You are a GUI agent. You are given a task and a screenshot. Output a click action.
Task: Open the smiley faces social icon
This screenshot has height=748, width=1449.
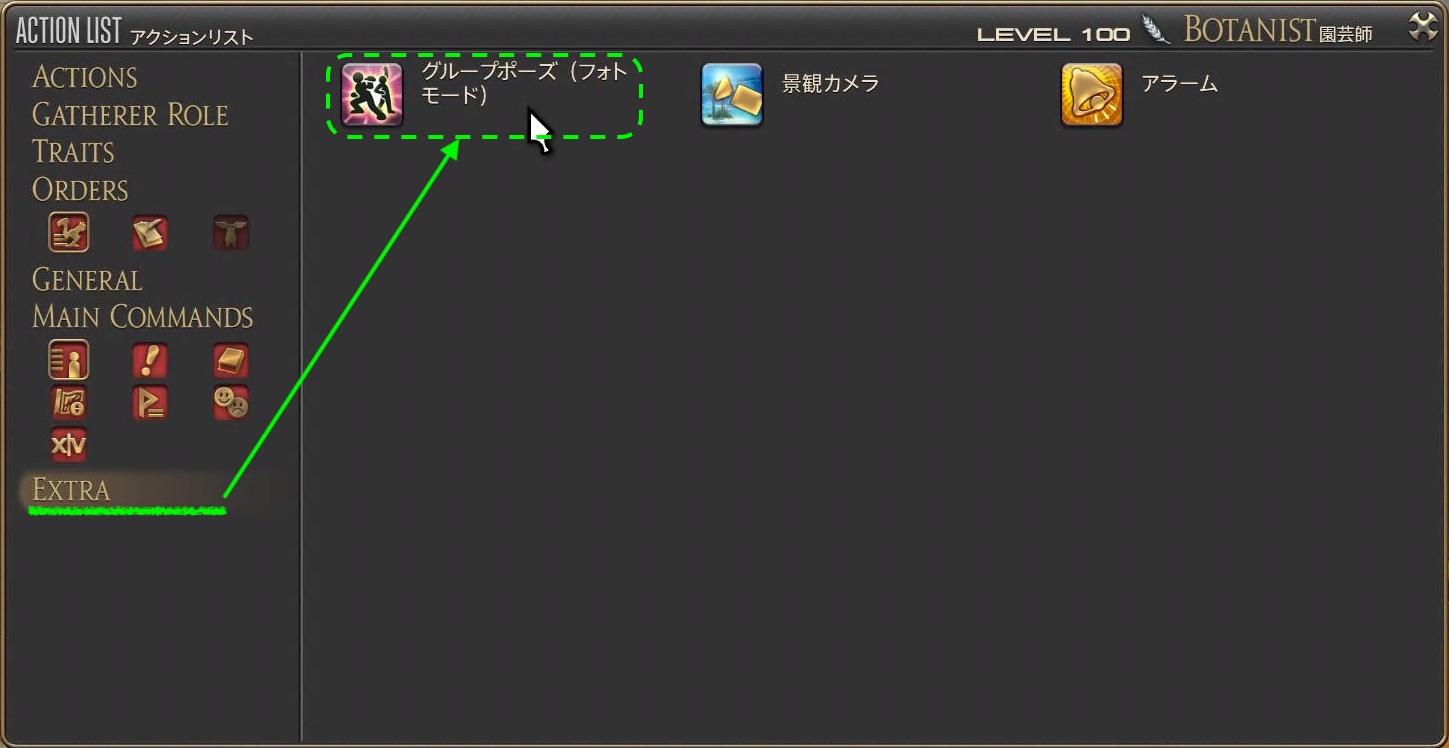coord(231,403)
